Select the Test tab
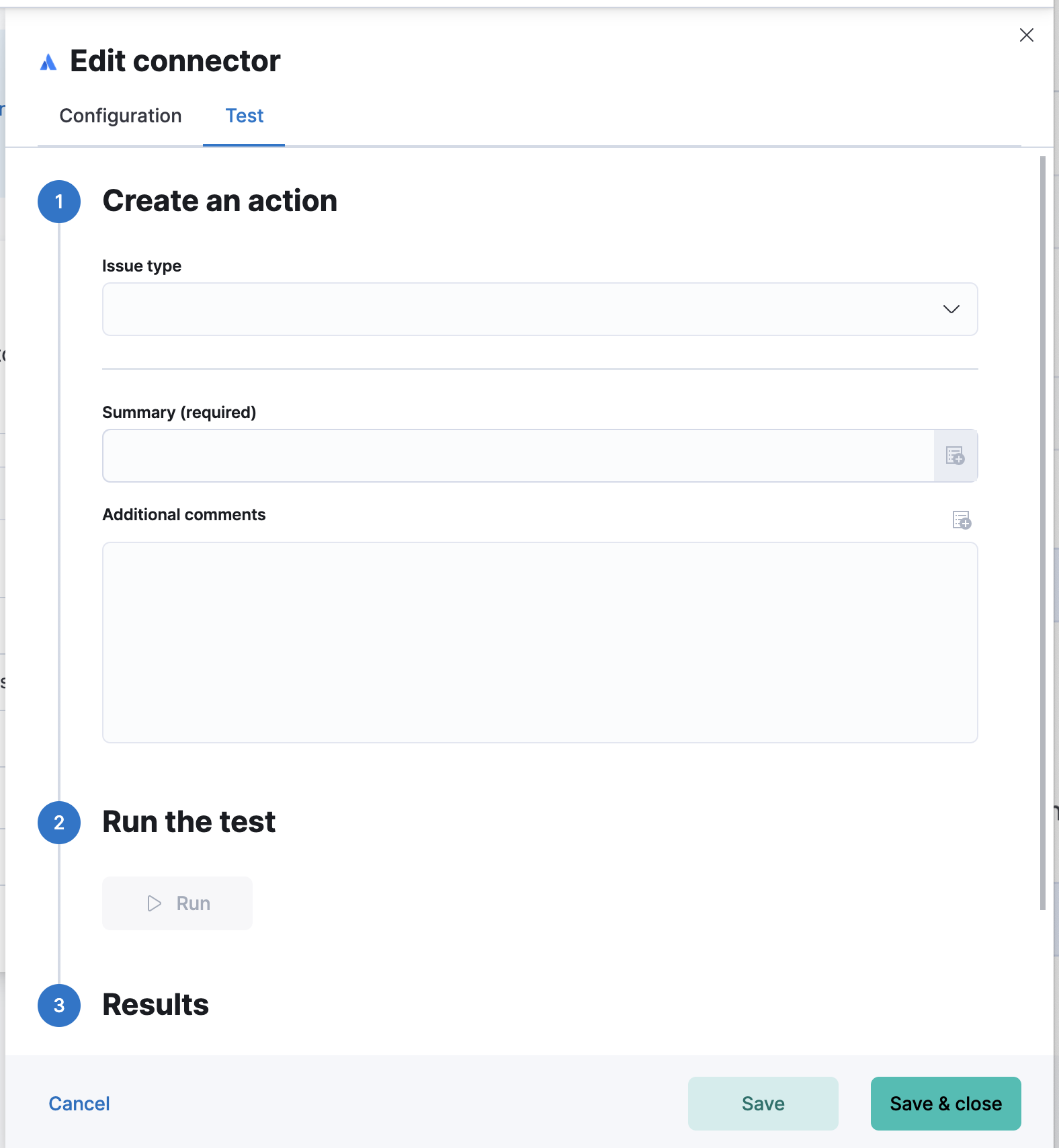The height and width of the screenshot is (1148, 1059). 244,116
